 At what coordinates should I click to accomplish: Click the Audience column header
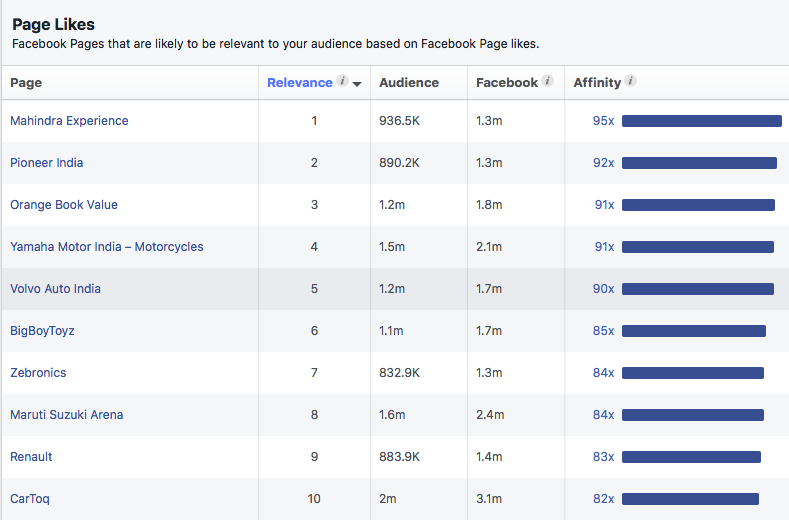pos(409,83)
